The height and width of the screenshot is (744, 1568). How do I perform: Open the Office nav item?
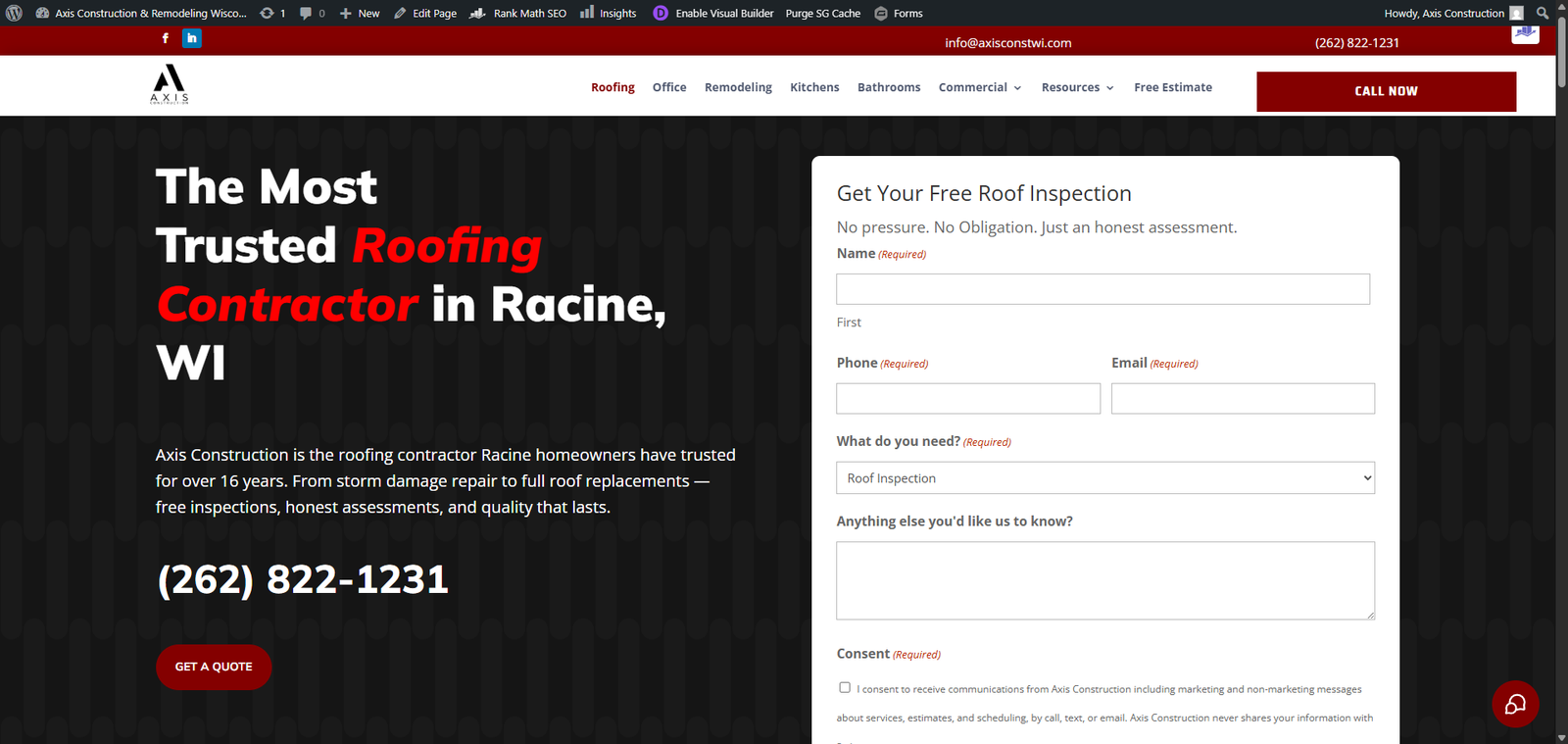pyautogui.click(x=669, y=87)
